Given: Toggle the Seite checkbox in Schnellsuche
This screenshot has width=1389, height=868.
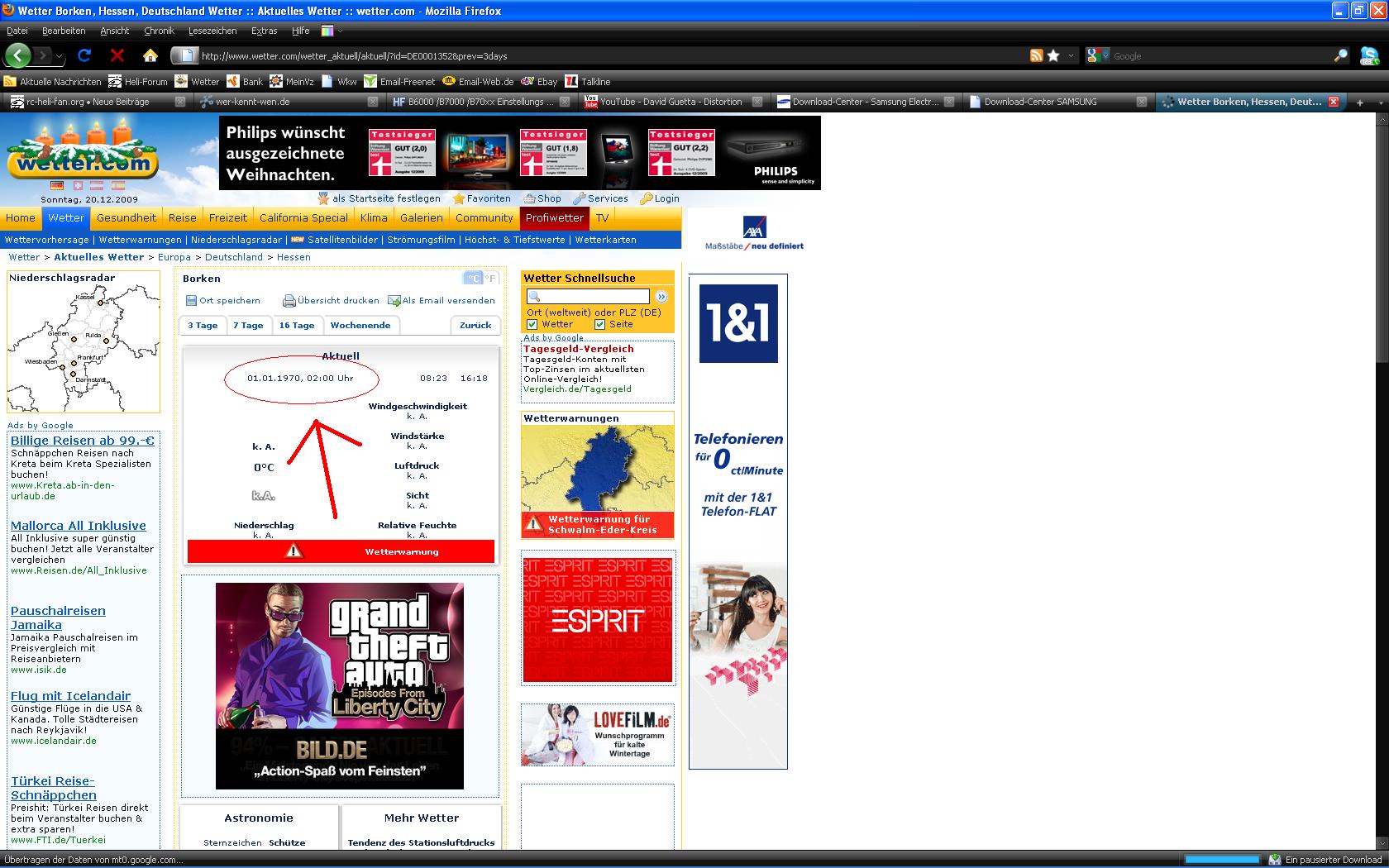Looking at the screenshot, I should (600, 324).
